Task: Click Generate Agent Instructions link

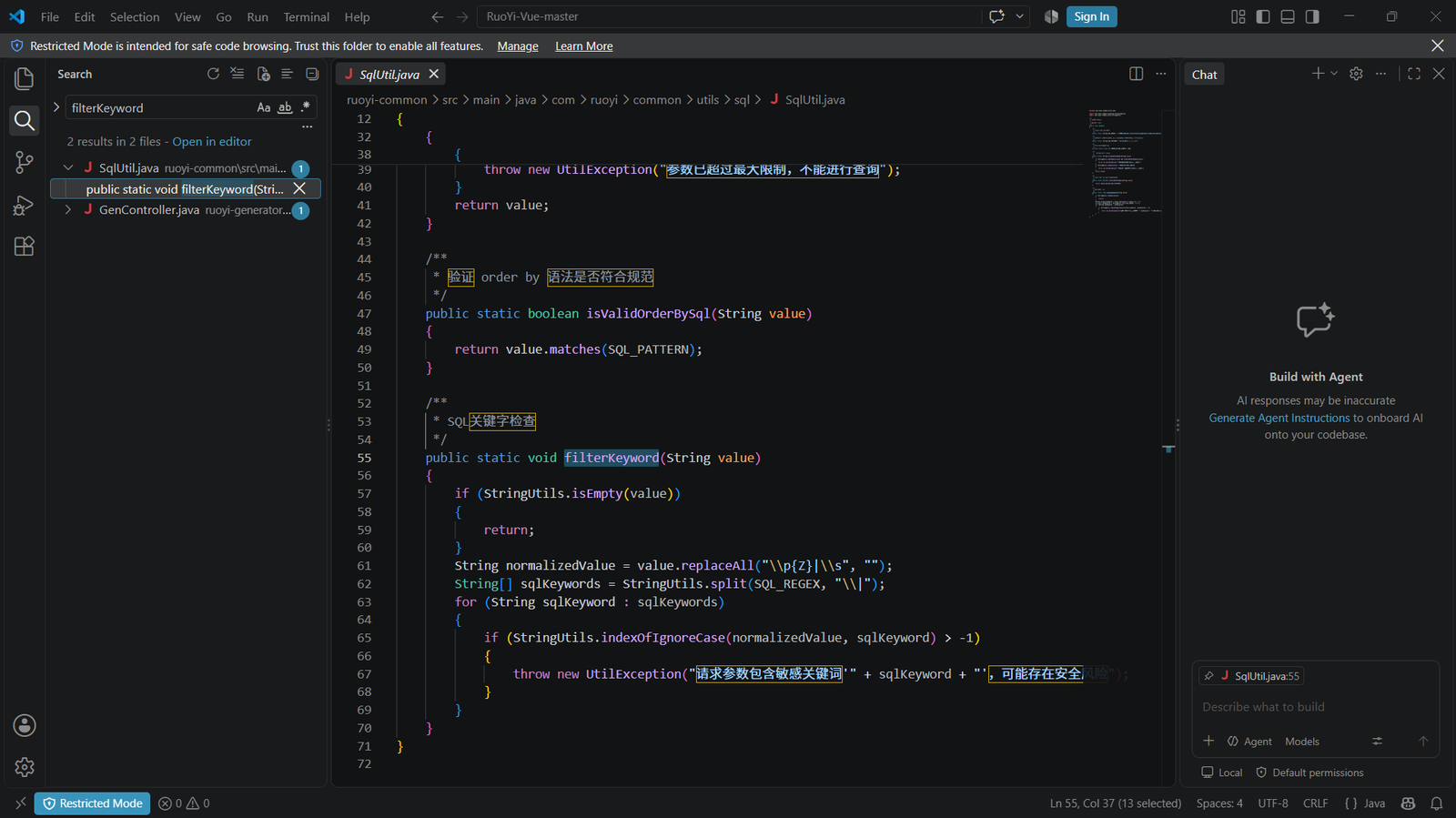Action: (1279, 418)
